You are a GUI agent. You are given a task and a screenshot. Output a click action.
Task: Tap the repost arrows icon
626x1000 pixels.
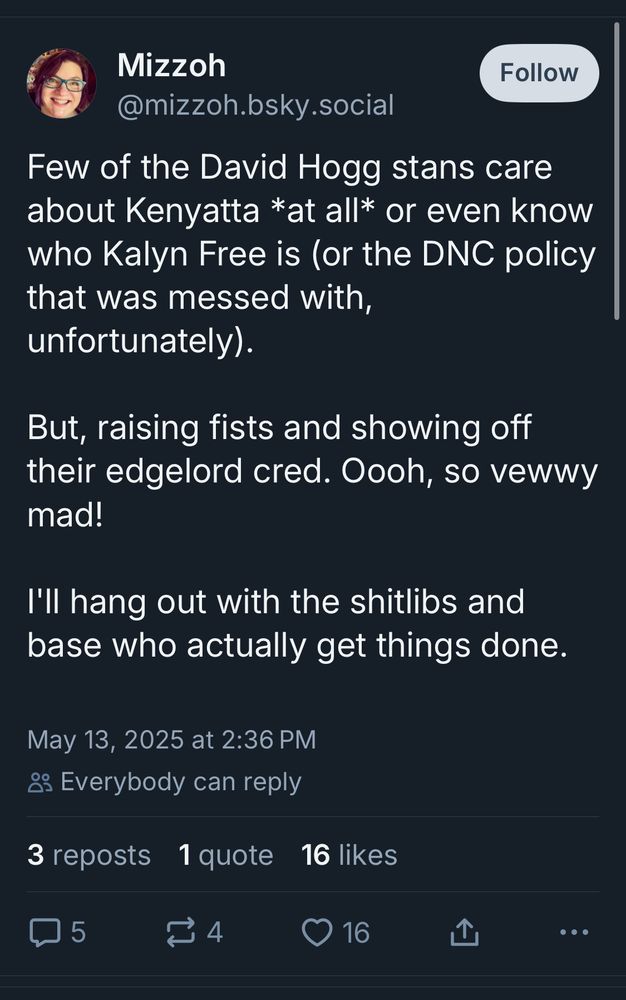point(180,932)
